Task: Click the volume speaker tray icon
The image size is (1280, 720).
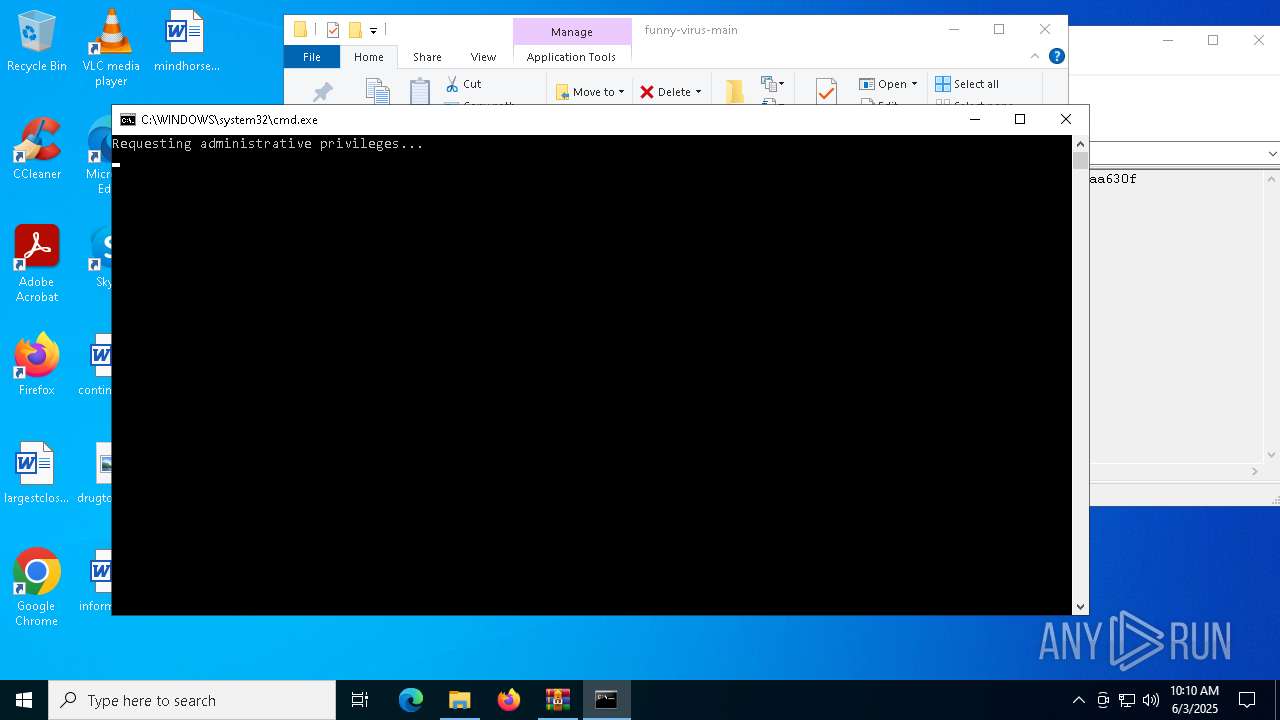Action: pyautogui.click(x=1151, y=700)
